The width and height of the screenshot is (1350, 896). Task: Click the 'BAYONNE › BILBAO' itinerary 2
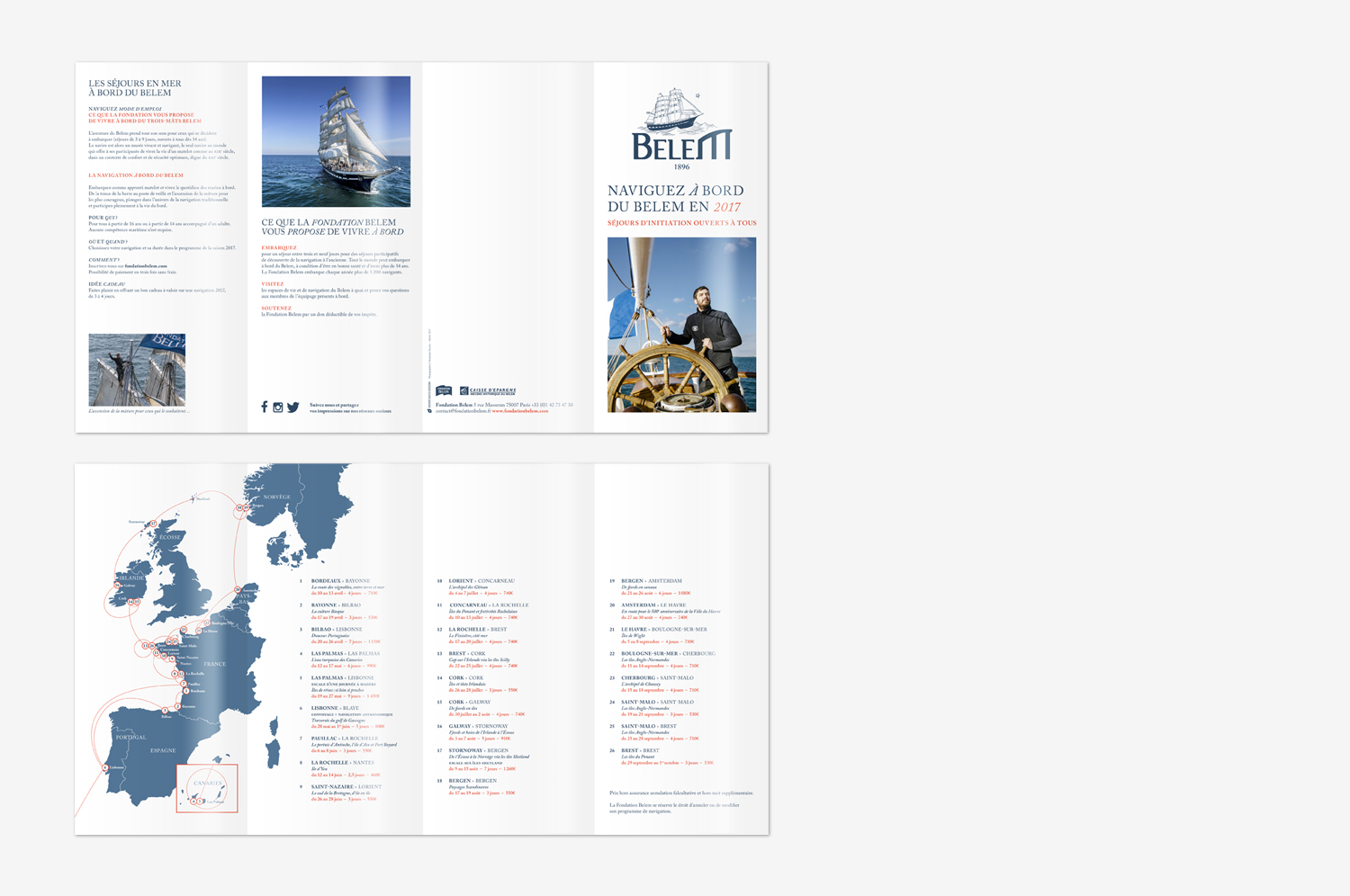pyautogui.click(x=336, y=605)
